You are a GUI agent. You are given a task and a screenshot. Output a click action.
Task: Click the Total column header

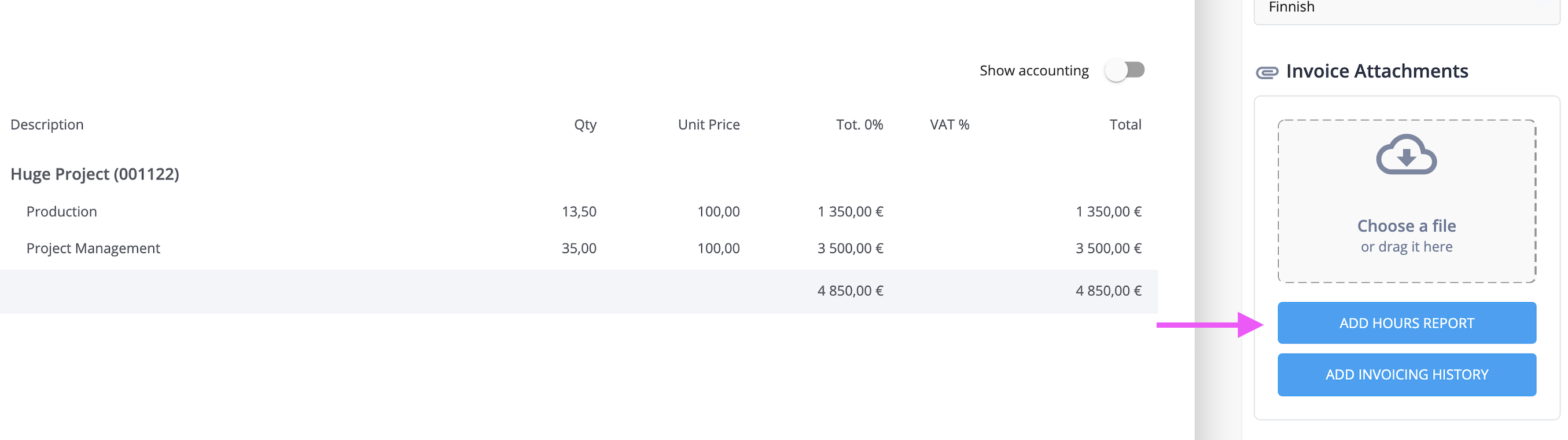[1125, 124]
